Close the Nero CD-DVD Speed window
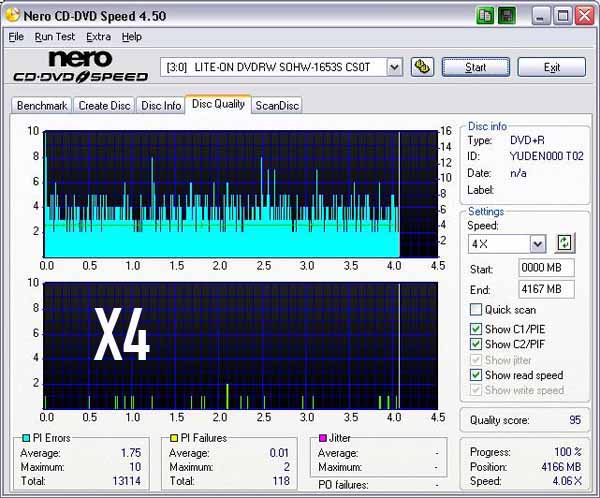 coord(584,16)
